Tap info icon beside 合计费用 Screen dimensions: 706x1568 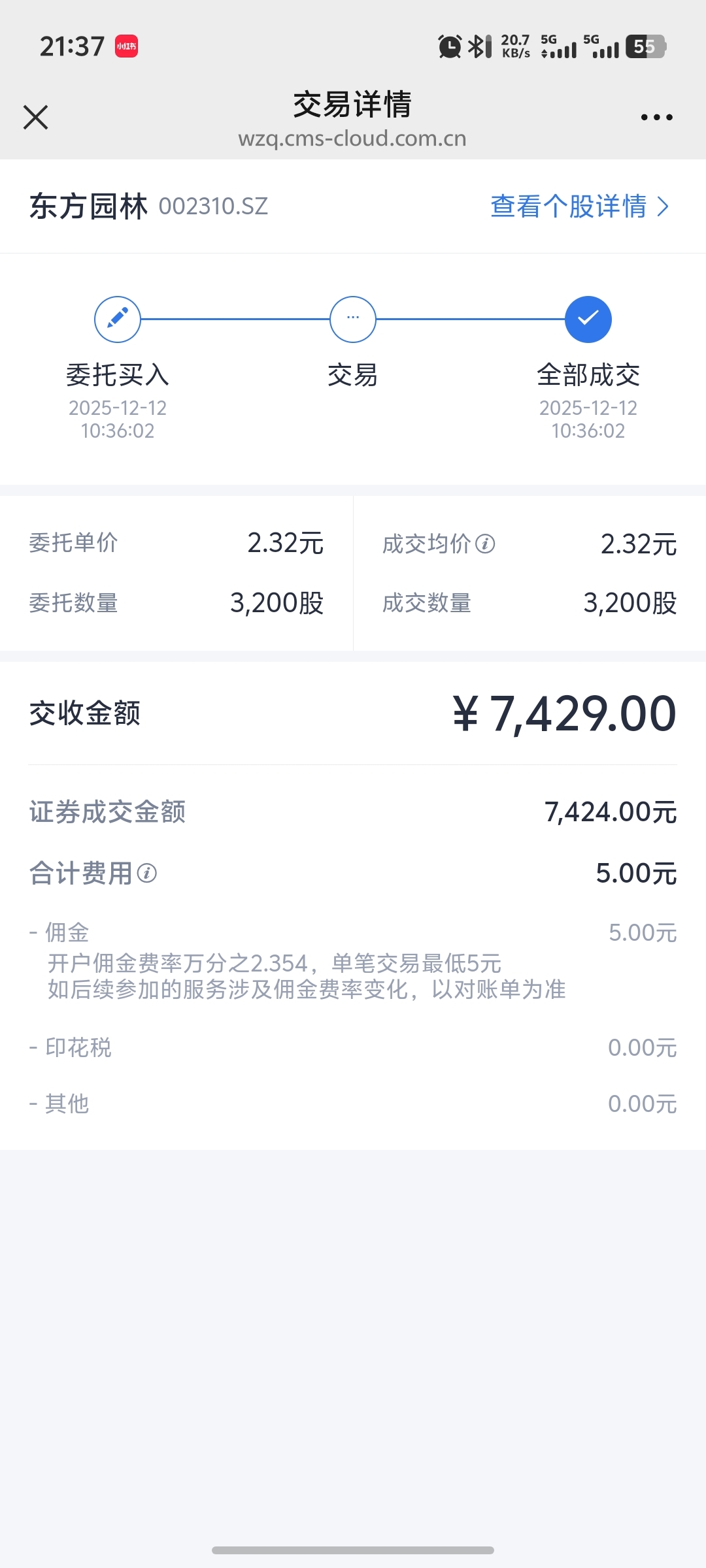pyautogui.click(x=147, y=874)
